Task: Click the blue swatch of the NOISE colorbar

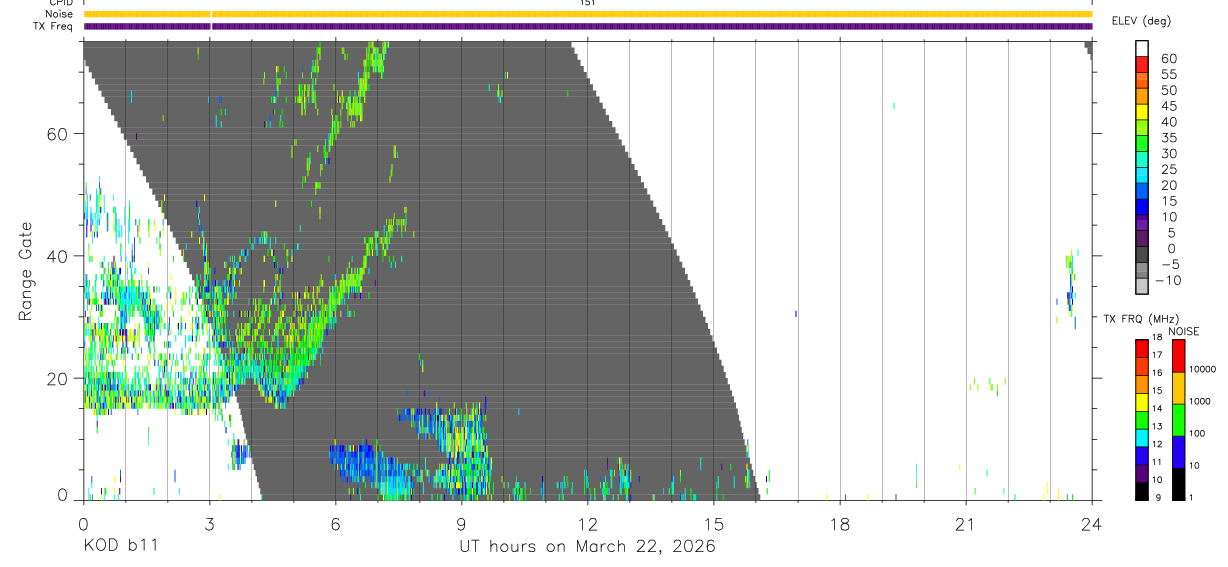Action: click(x=1178, y=451)
